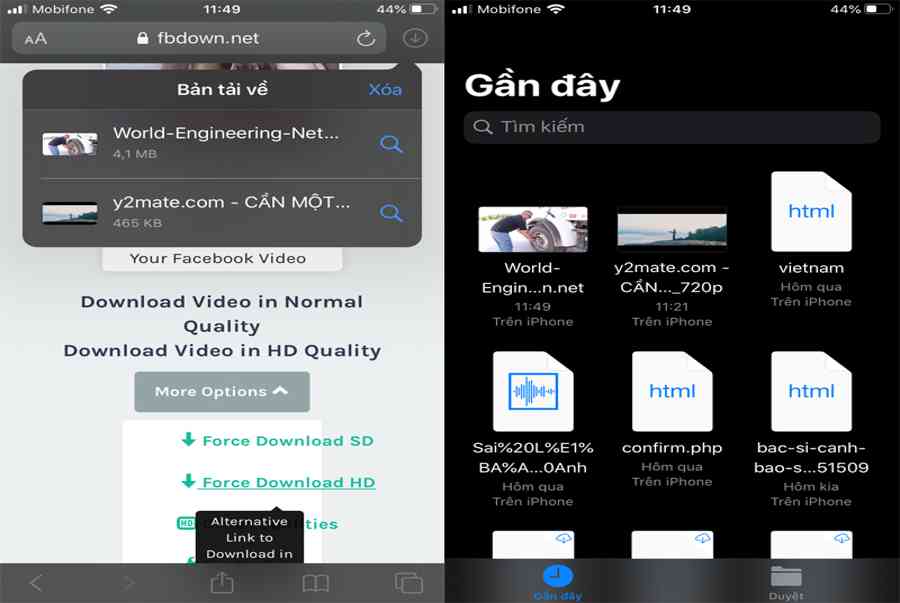Reload the fbdown.net page

point(366,38)
